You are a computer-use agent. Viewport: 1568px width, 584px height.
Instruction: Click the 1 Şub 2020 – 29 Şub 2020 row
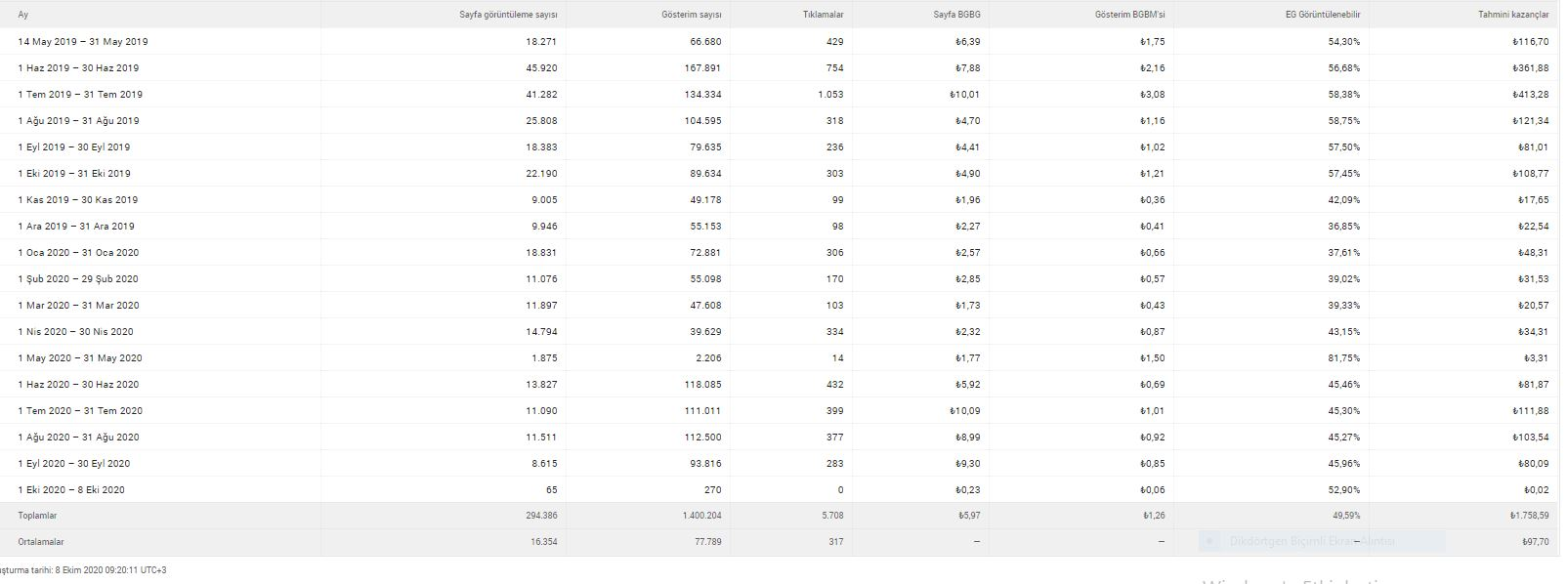coord(782,278)
